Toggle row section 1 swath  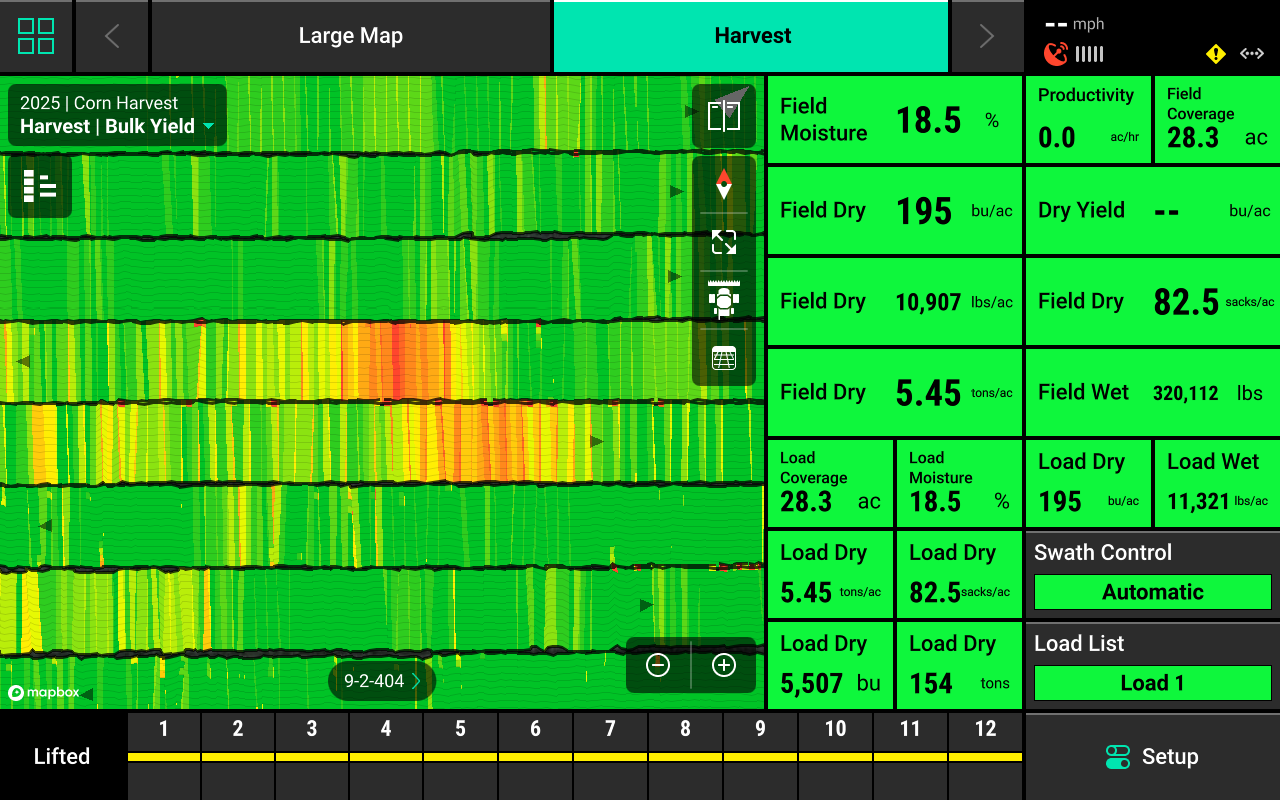pyautogui.click(x=164, y=756)
